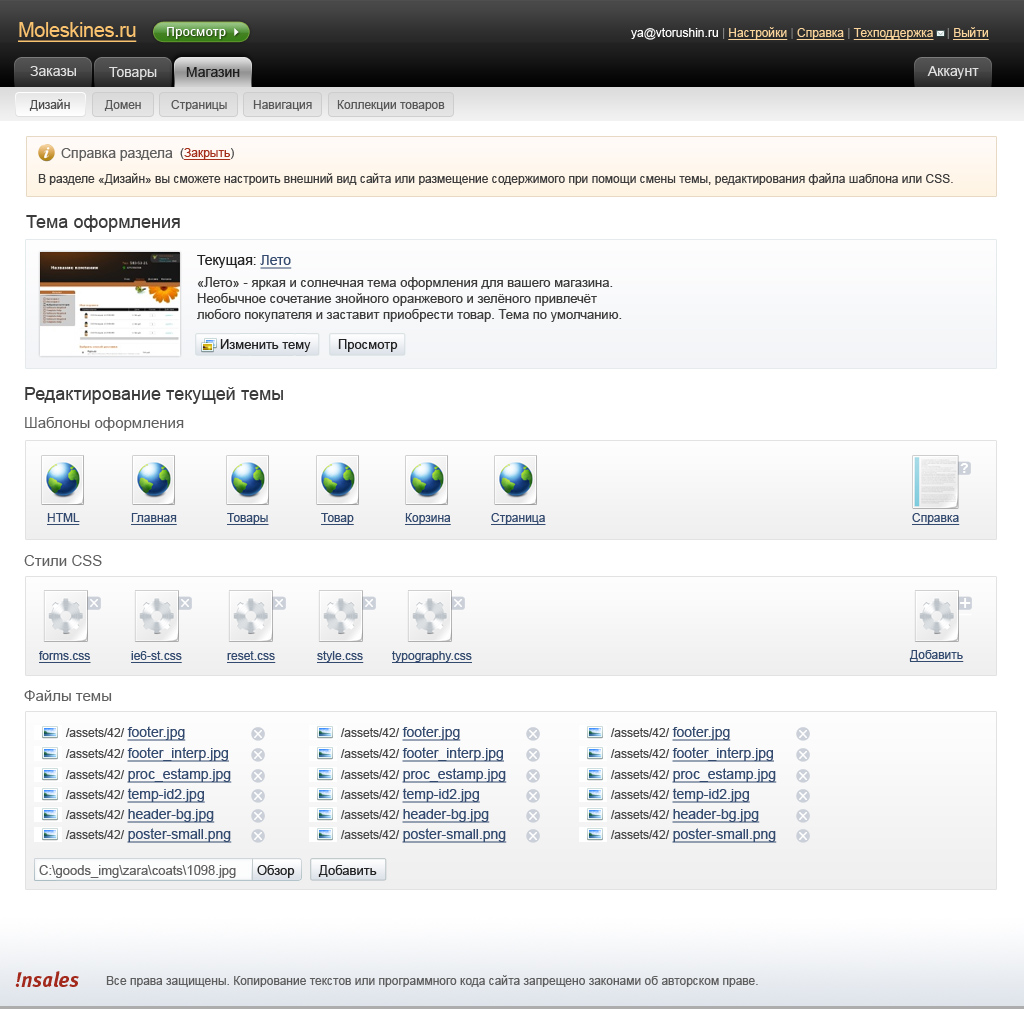Image resolution: width=1024 pixels, height=1009 pixels.
Task: Click the Moleskines.ru site logo link
Action: click(77, 30)
